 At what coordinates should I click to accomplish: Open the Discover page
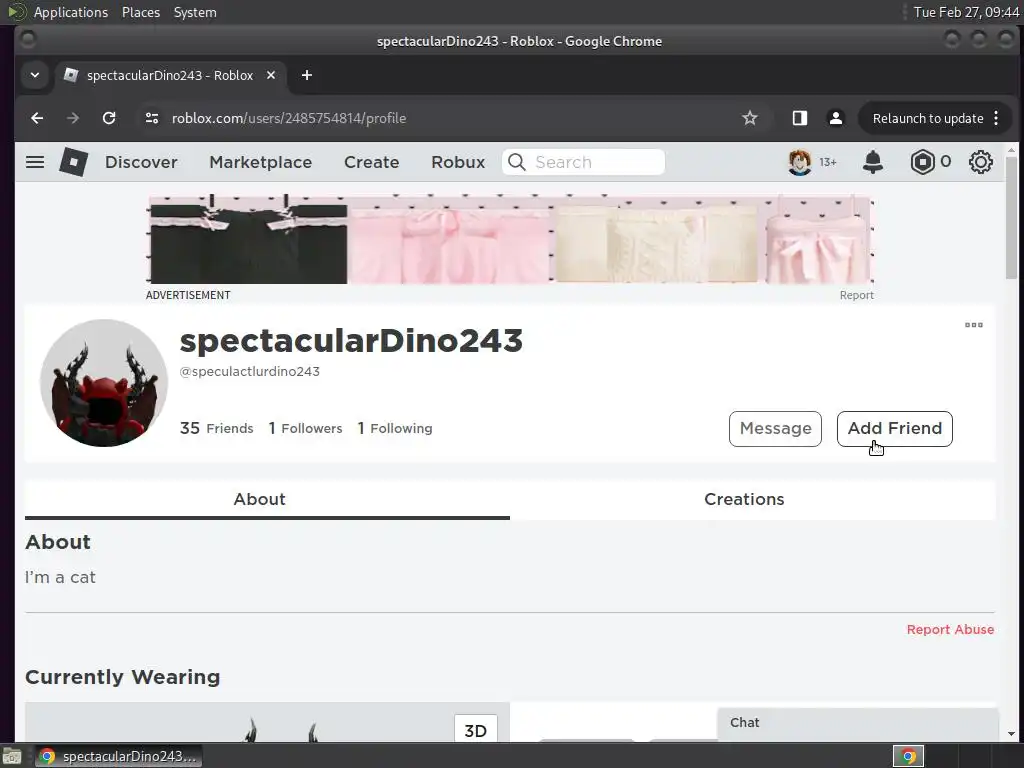point(141,162)
